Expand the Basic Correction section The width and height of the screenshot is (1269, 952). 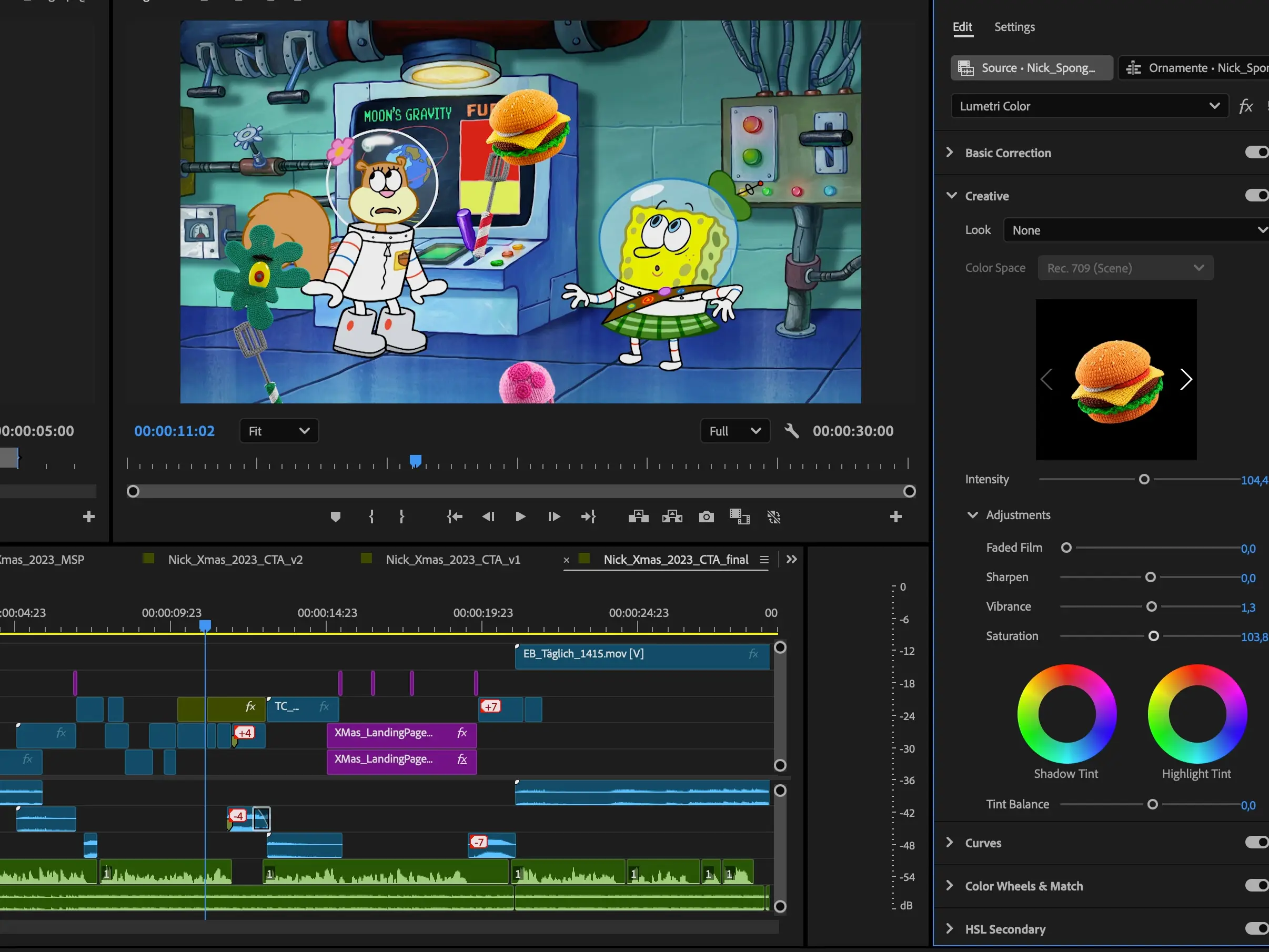[950, 152]
